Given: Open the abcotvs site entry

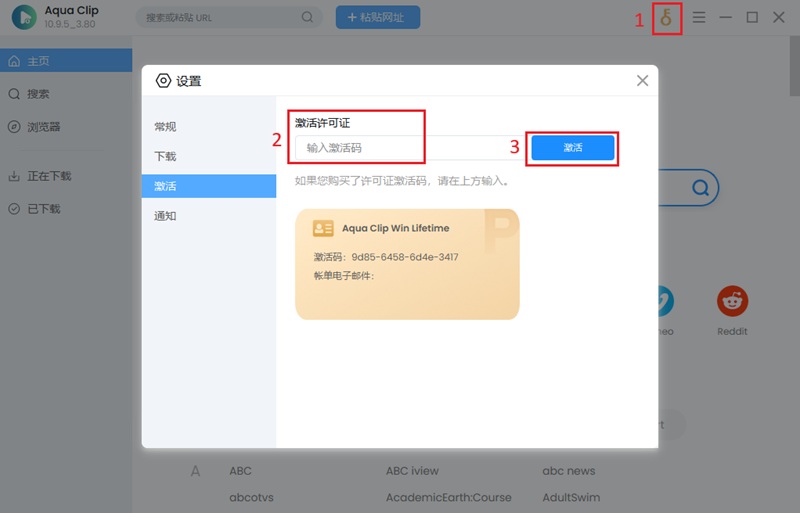Looking at the screenshot, I should [251, 497].
